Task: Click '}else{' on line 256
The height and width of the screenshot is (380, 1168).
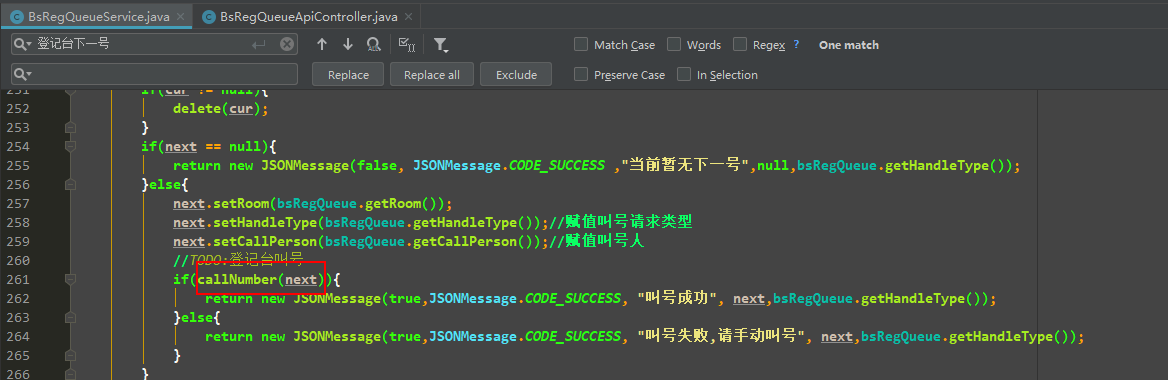Action: tap(165, 185)
